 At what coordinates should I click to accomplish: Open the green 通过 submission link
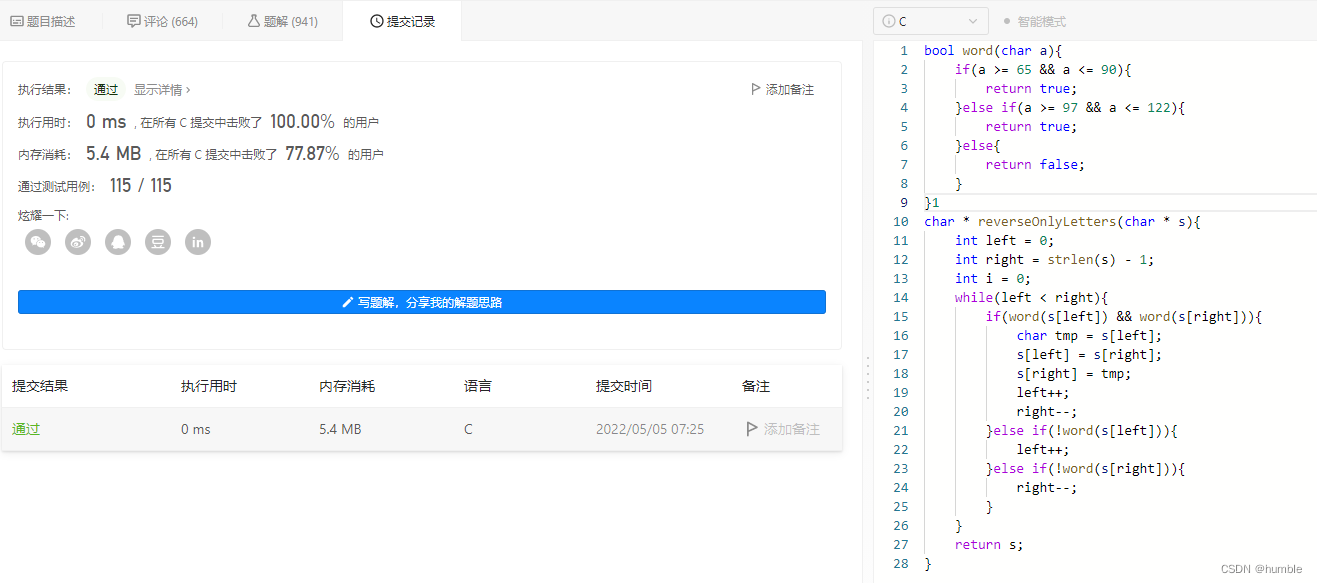[x=26, y=429]
